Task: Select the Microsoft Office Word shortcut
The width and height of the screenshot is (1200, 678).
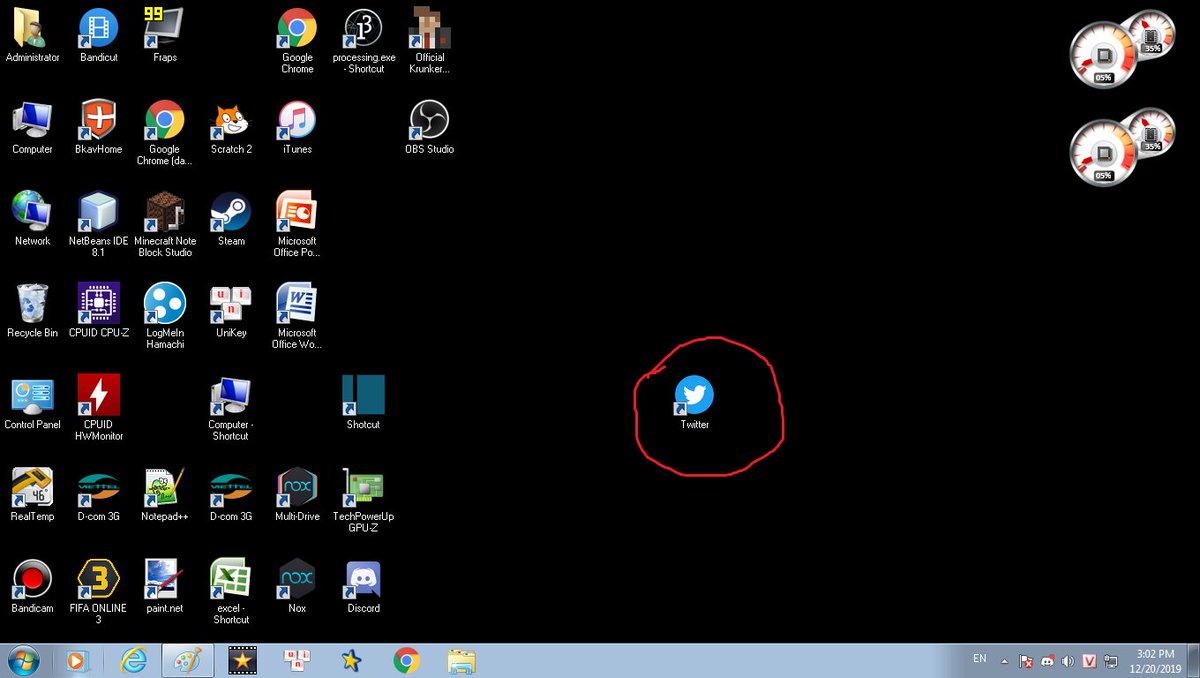Action: (x=297, y=316)
